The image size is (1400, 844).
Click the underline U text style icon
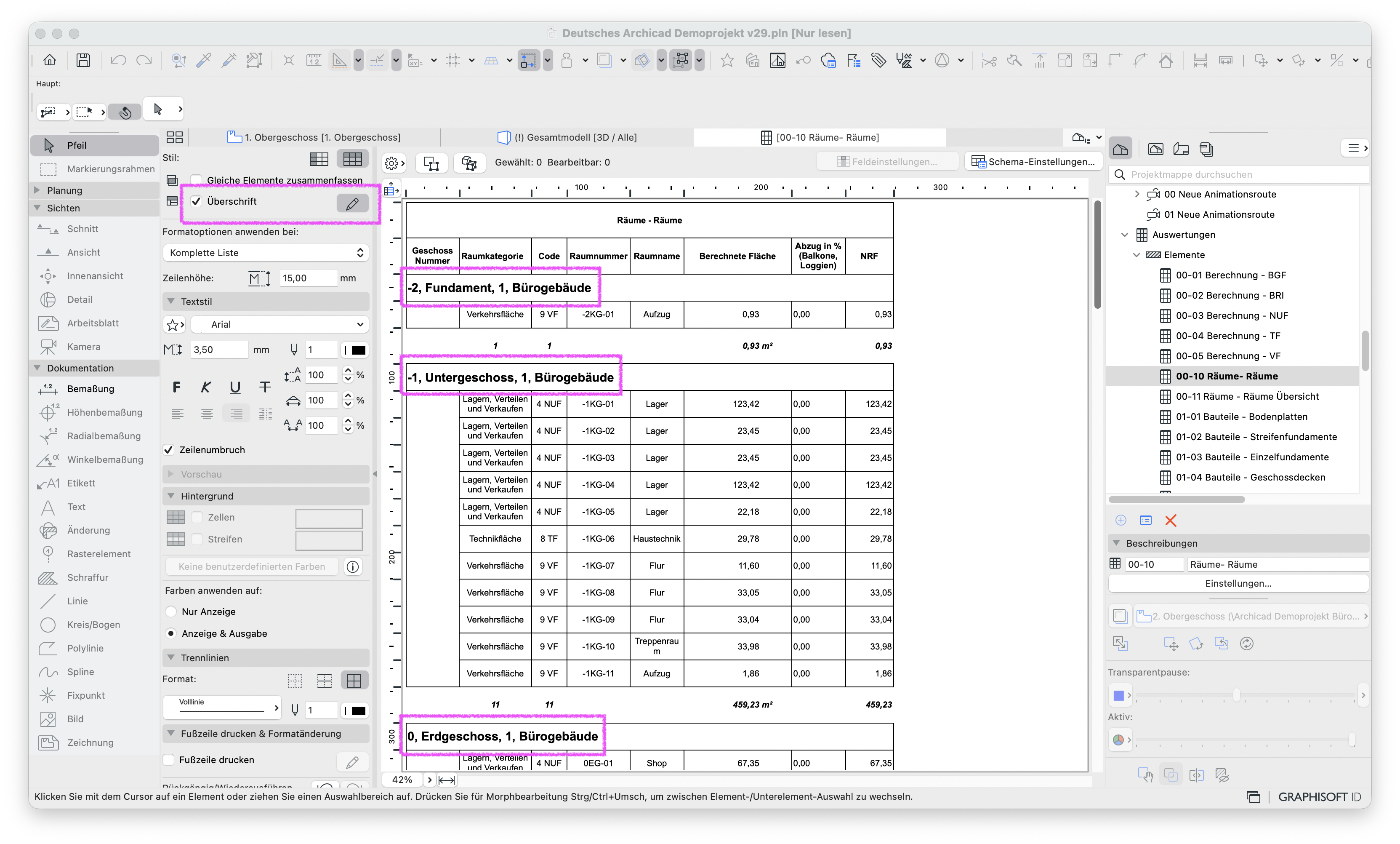pyautogui.click(x=234, y=387)
